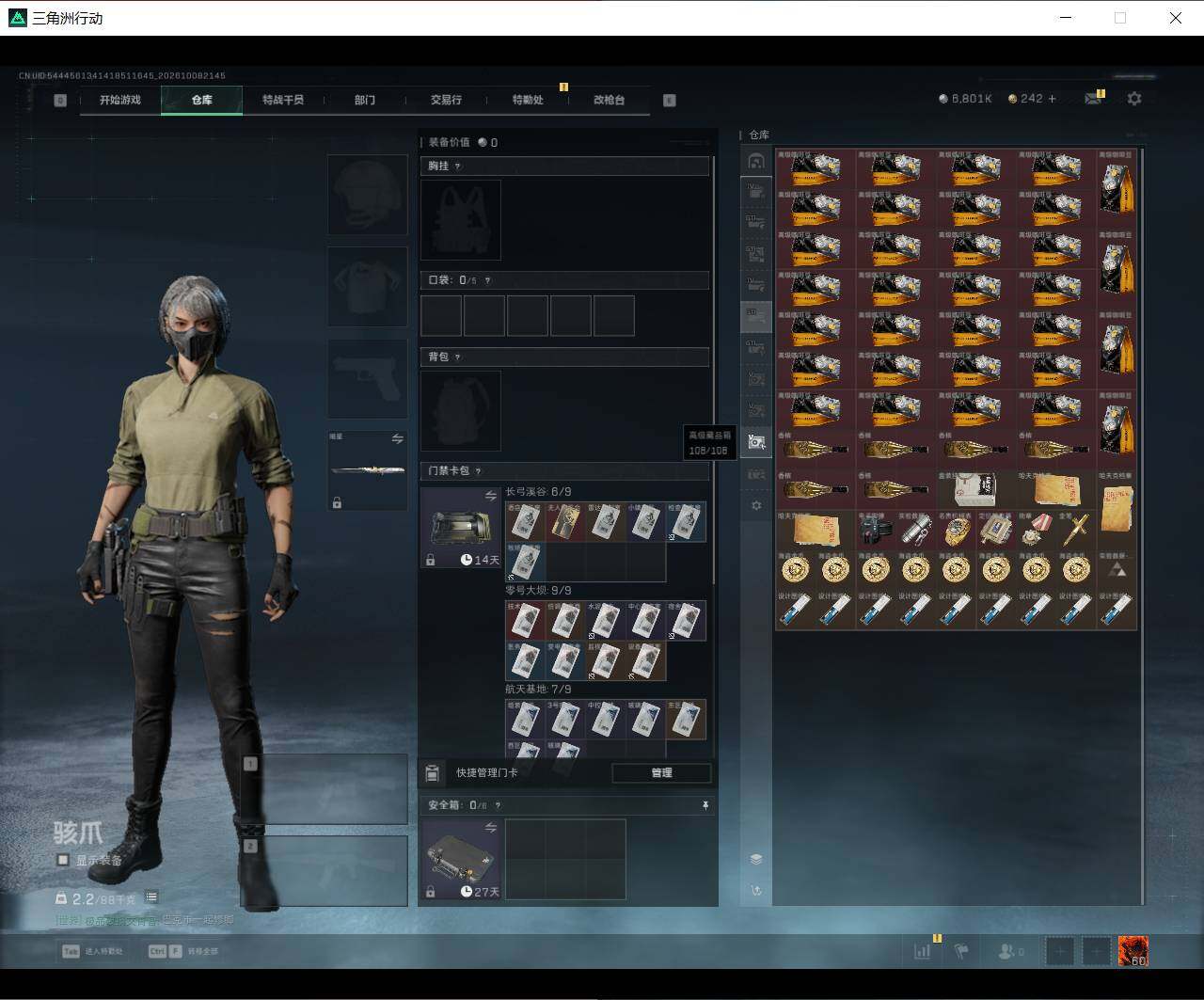Click the plus icon beside 242 currency

1052,99
